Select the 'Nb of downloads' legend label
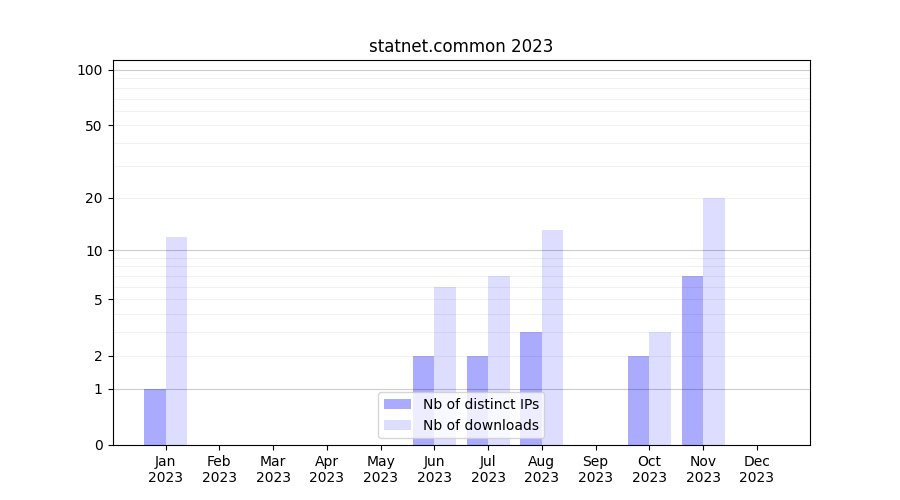 pyautogui.click(x=480, y=425)
